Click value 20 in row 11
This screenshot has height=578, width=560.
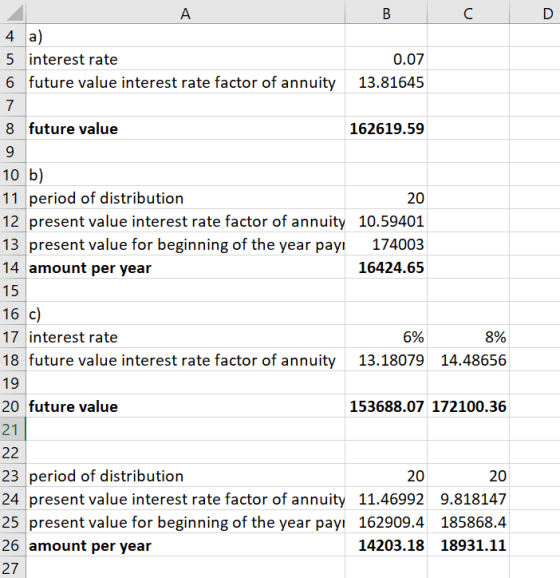(386, 198)
